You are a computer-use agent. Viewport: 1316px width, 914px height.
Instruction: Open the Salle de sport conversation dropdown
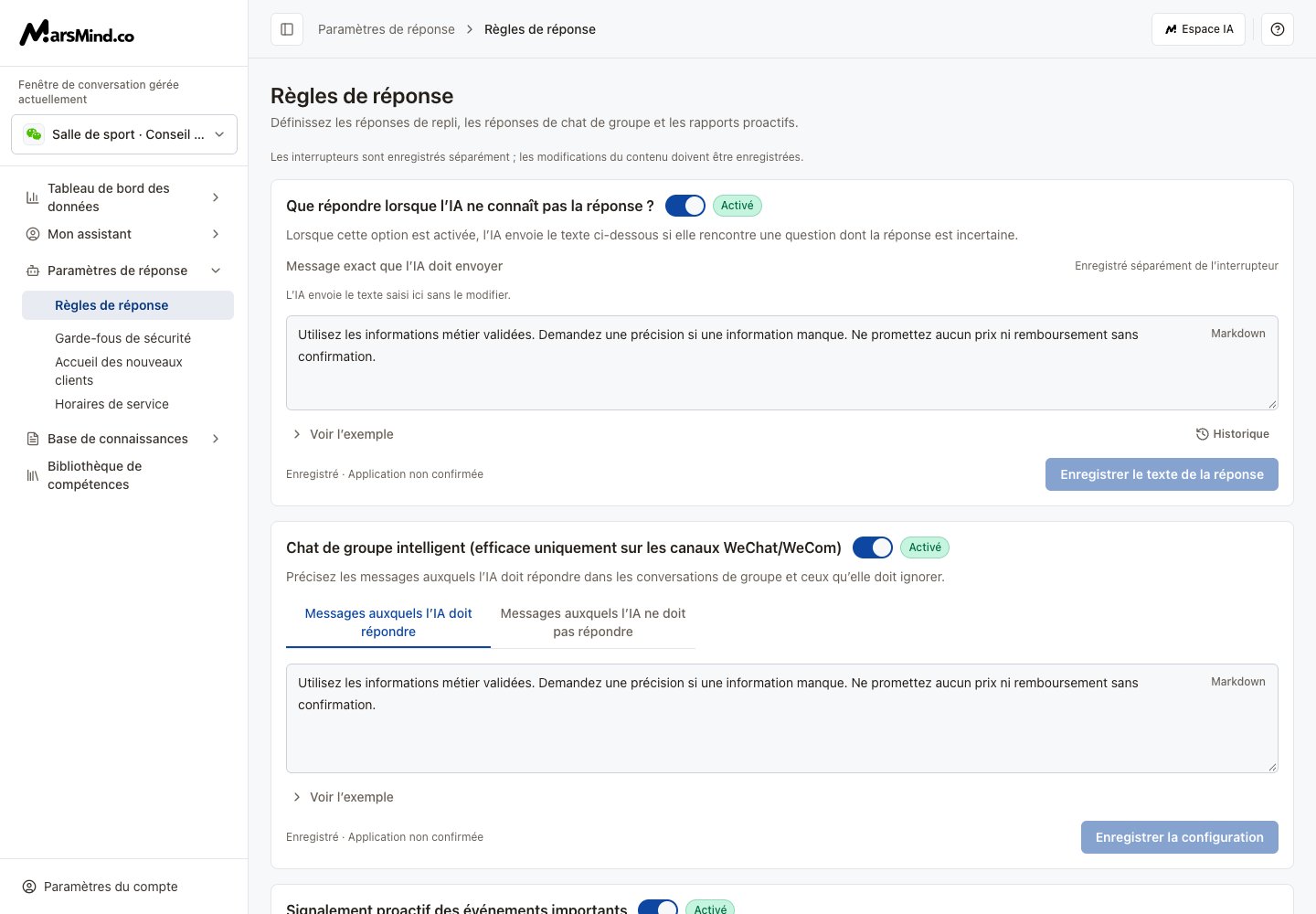(x=124, y=134)
